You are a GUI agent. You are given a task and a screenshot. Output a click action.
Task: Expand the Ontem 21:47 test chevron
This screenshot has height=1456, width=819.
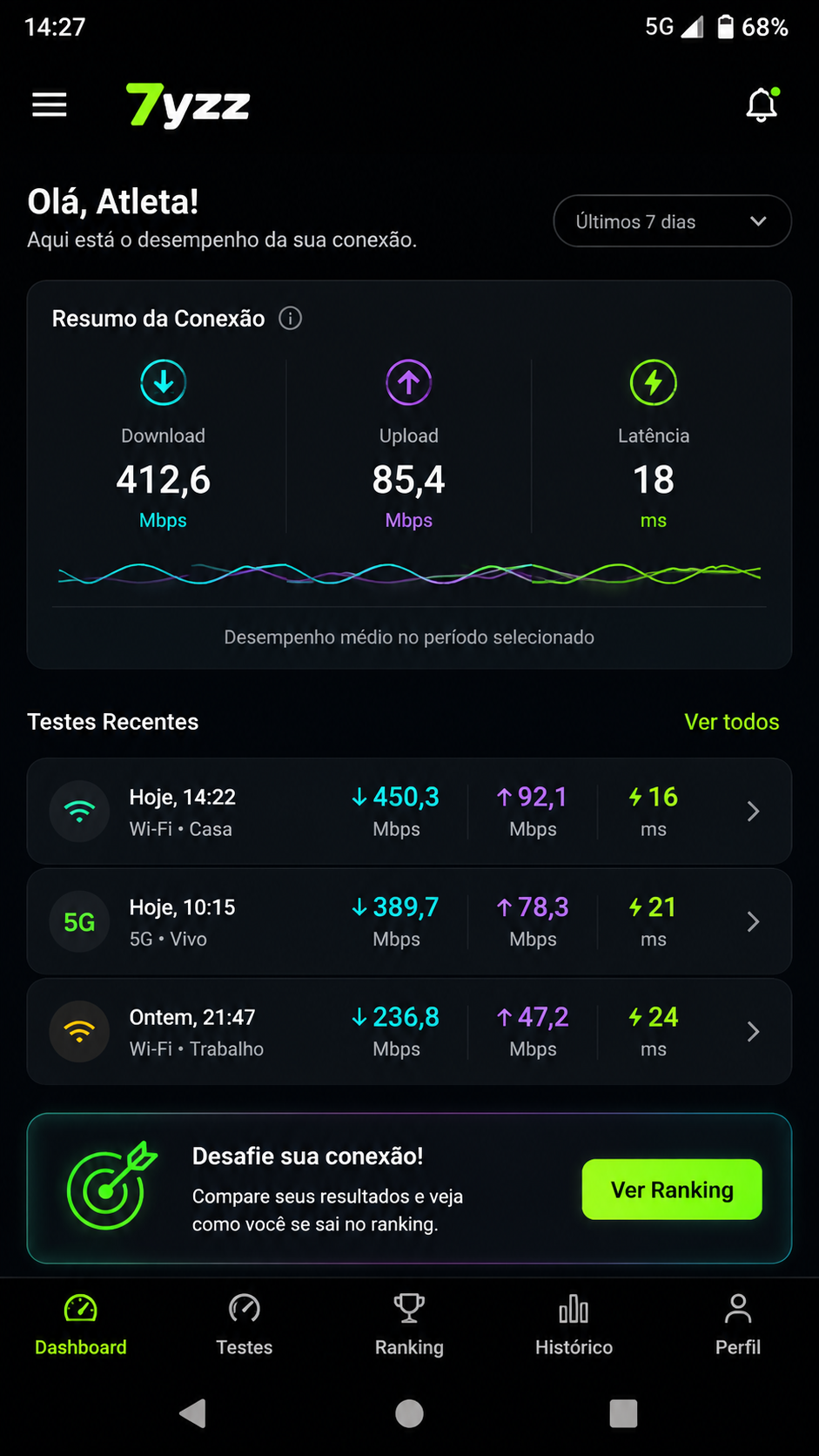click(754, 1032)
